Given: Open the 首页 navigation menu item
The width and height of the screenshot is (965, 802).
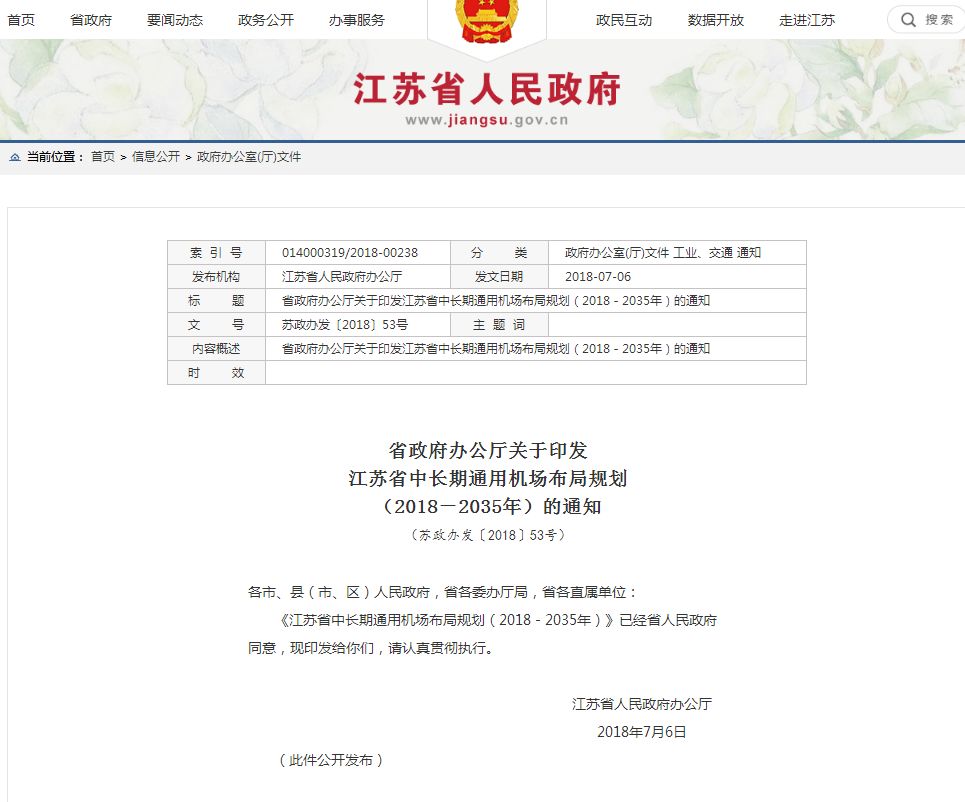Looking at the screenshot, I should (21, 20).
